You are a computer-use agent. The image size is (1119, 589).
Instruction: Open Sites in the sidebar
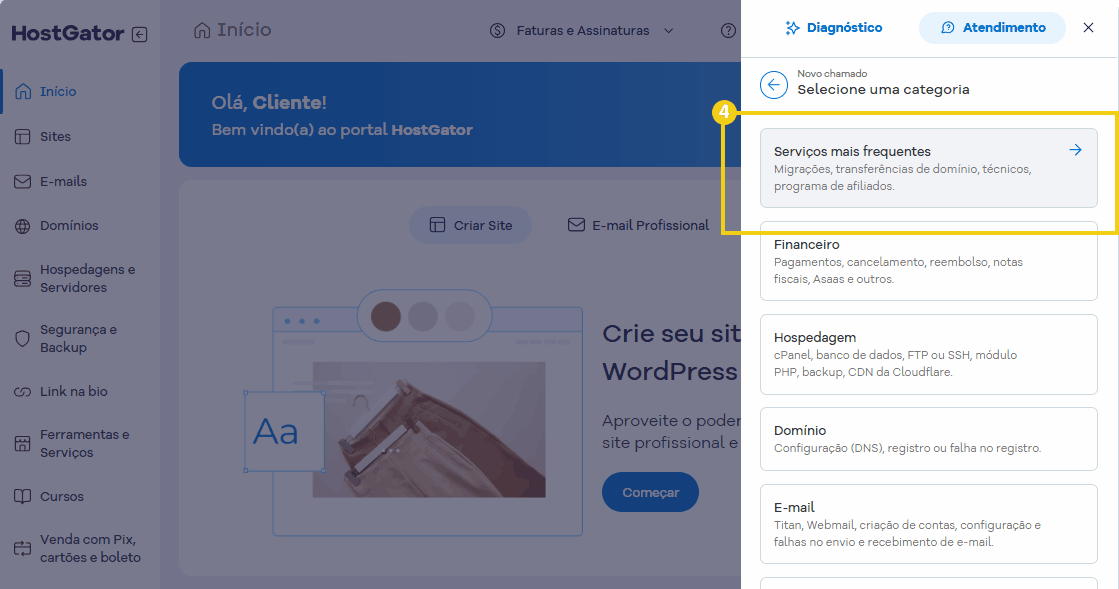[x=55, y=136]
